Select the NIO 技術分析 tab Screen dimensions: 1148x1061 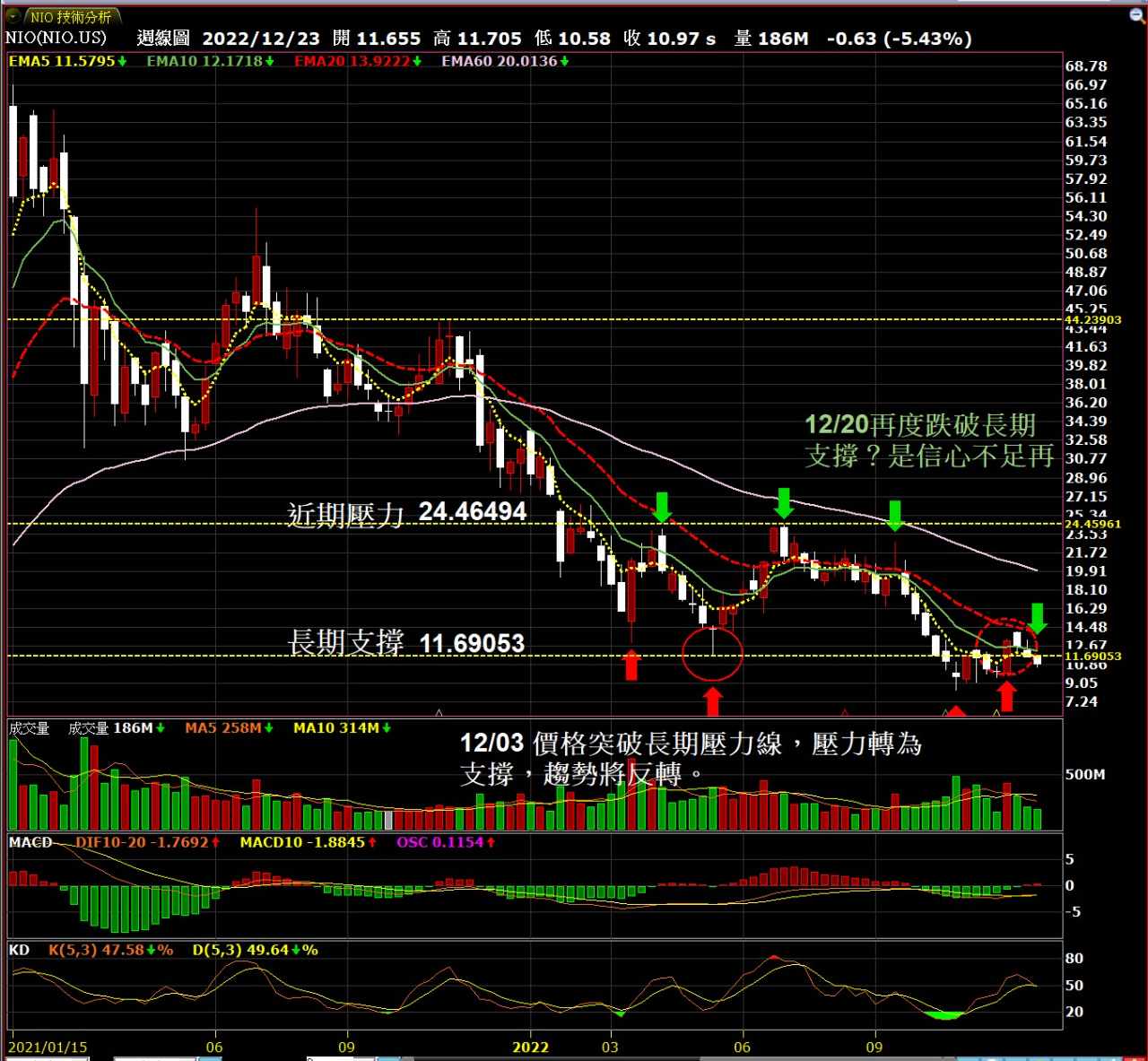(72, 17)
